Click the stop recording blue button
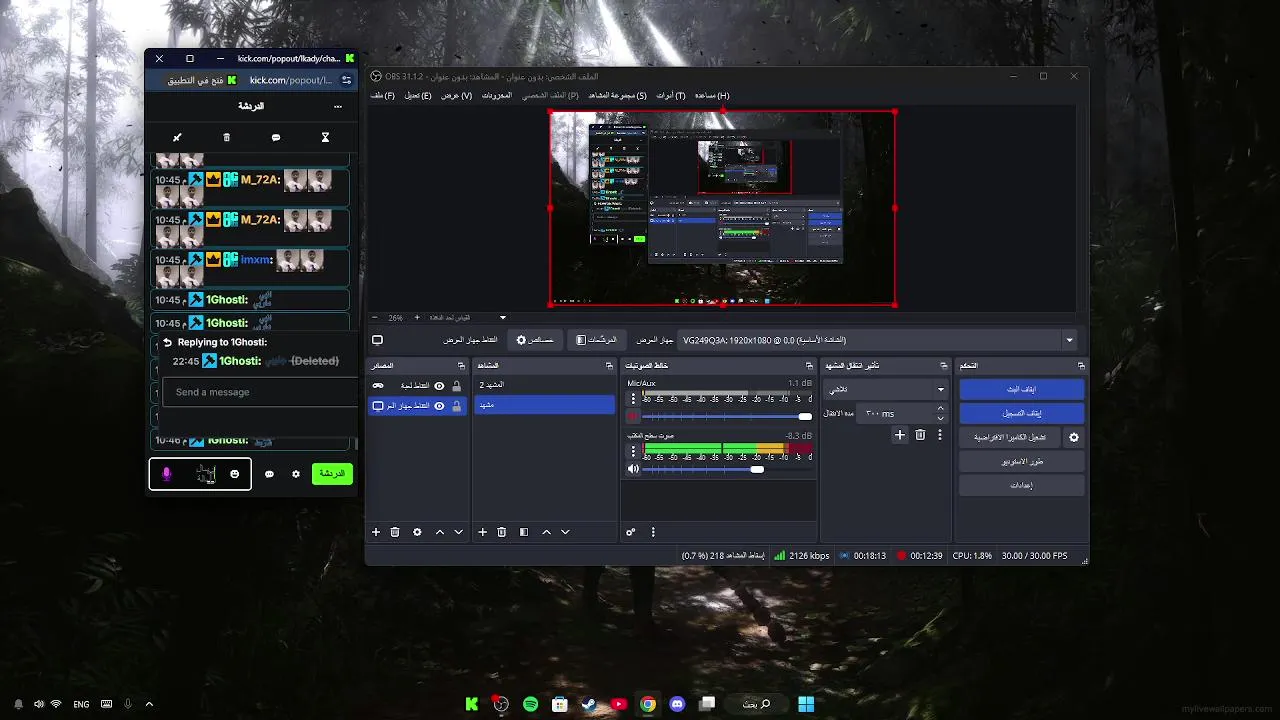Viewport: 1280px width, 720px height. point(1021,413)
